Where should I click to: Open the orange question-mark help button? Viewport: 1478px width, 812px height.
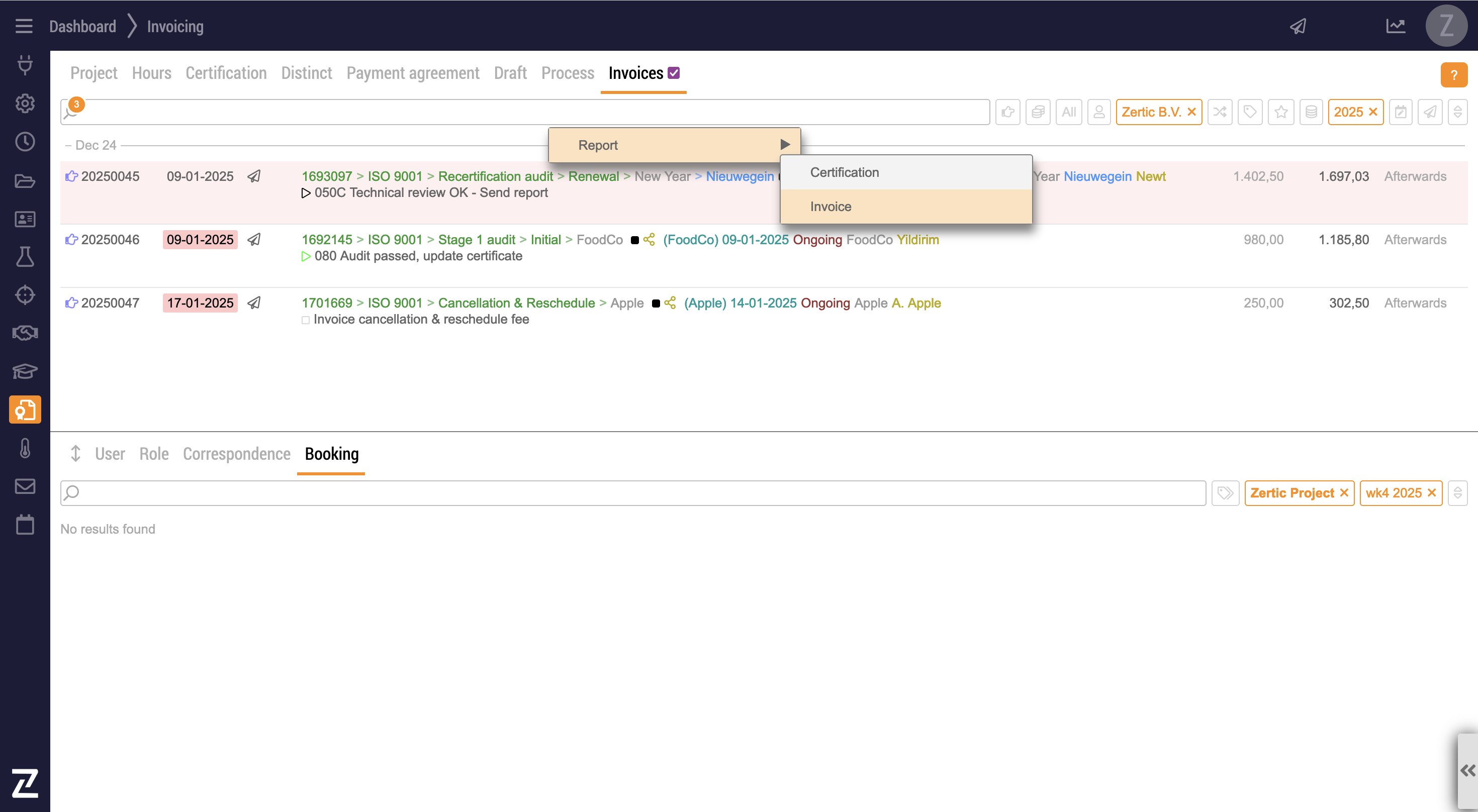click(x=1453, y=75)
